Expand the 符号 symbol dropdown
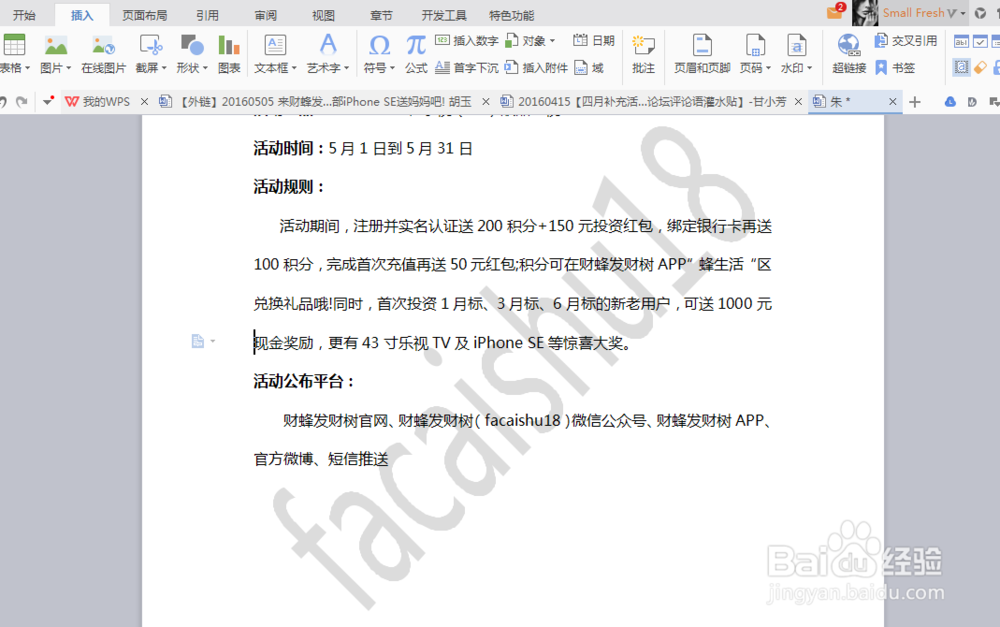 coord(392,68)
